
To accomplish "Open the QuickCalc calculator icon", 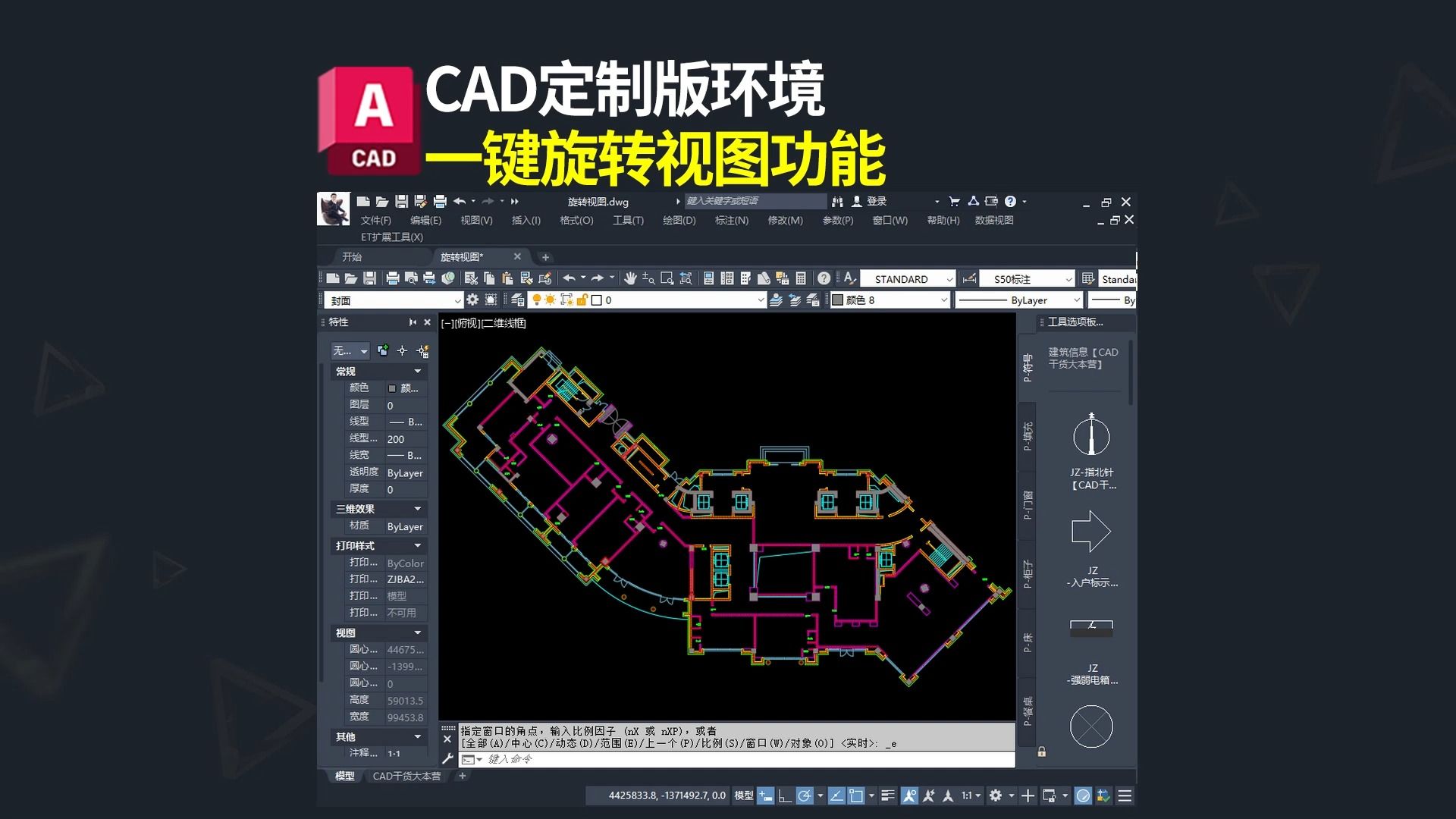I will (801, 278).
